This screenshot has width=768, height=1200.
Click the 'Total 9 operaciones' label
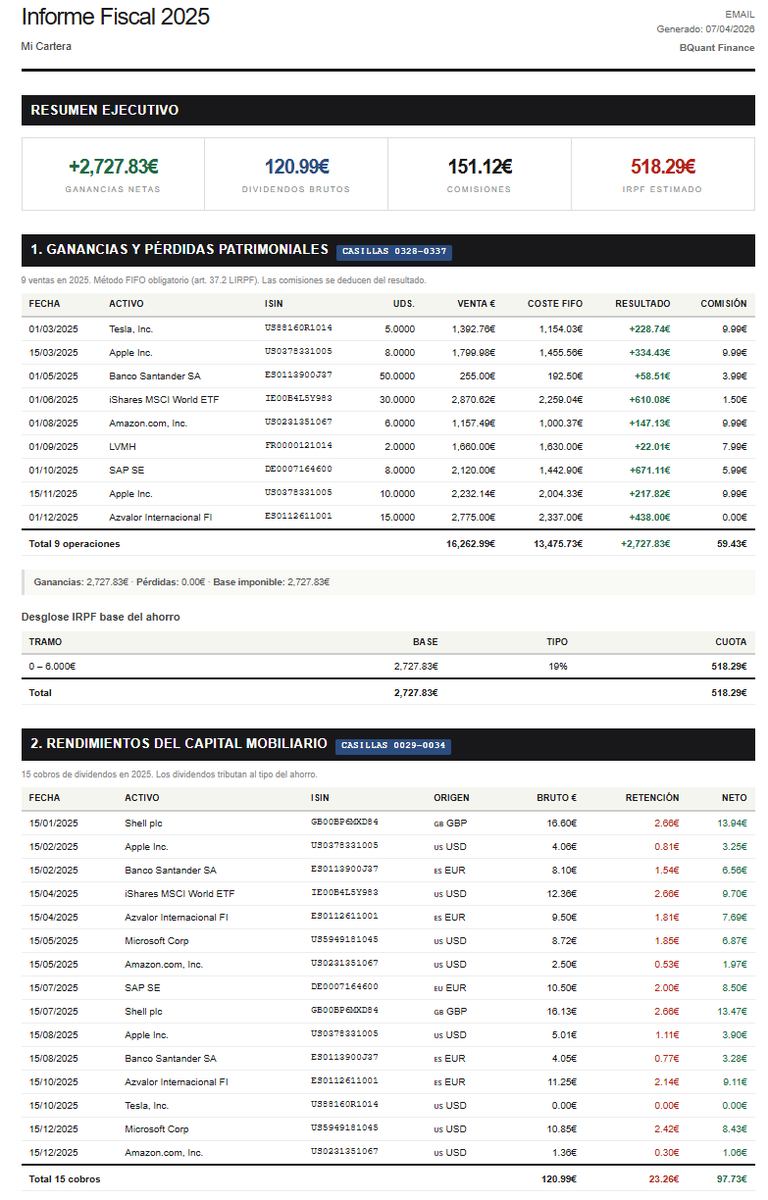click(74, 544)
